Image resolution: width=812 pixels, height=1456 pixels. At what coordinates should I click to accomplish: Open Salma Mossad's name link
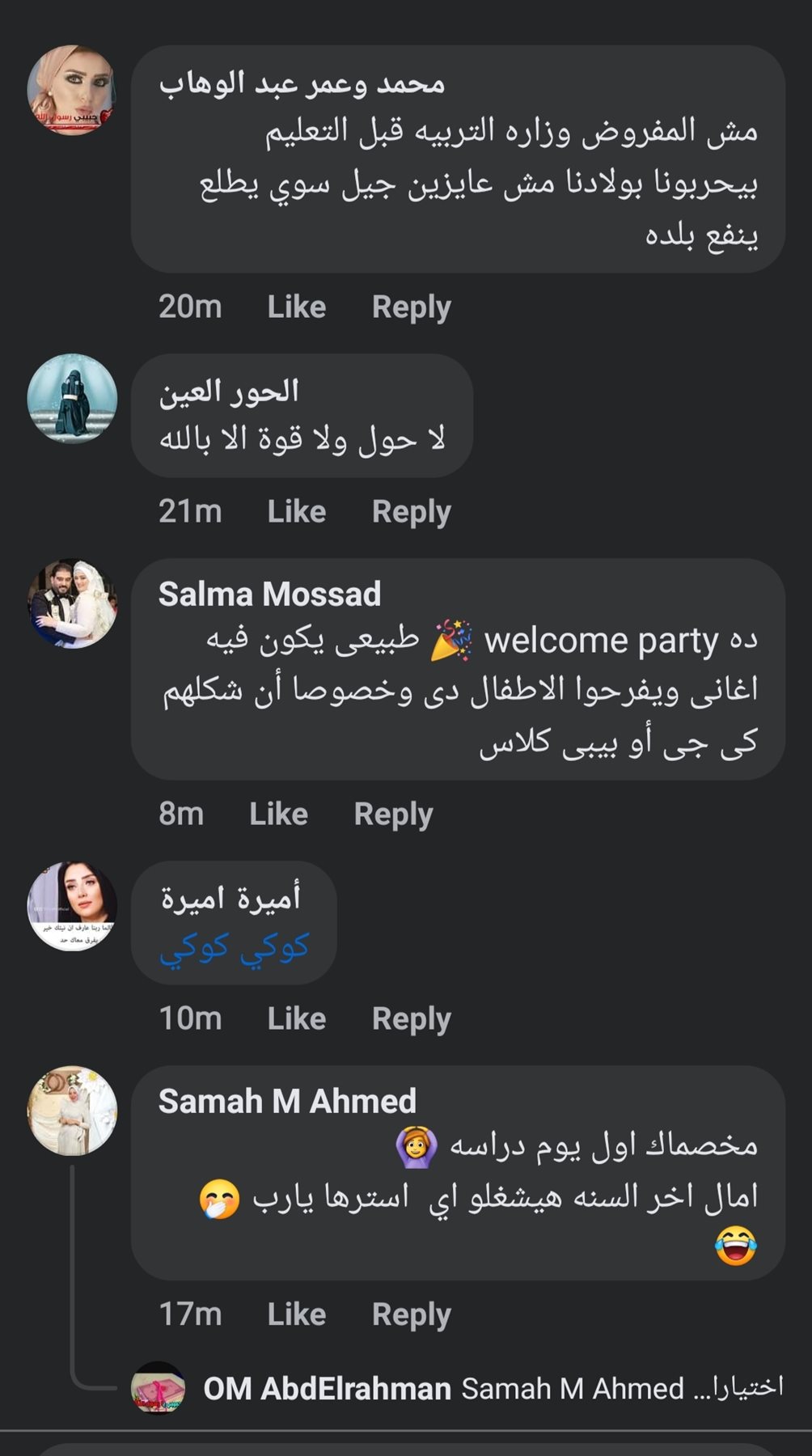(x=269, y=595)
